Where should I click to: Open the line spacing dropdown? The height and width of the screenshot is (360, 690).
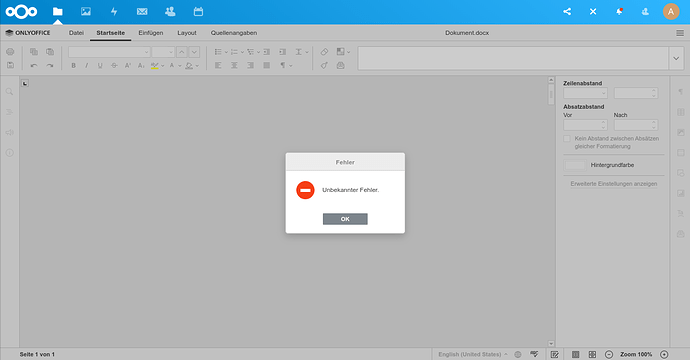[x=307, y=52]
